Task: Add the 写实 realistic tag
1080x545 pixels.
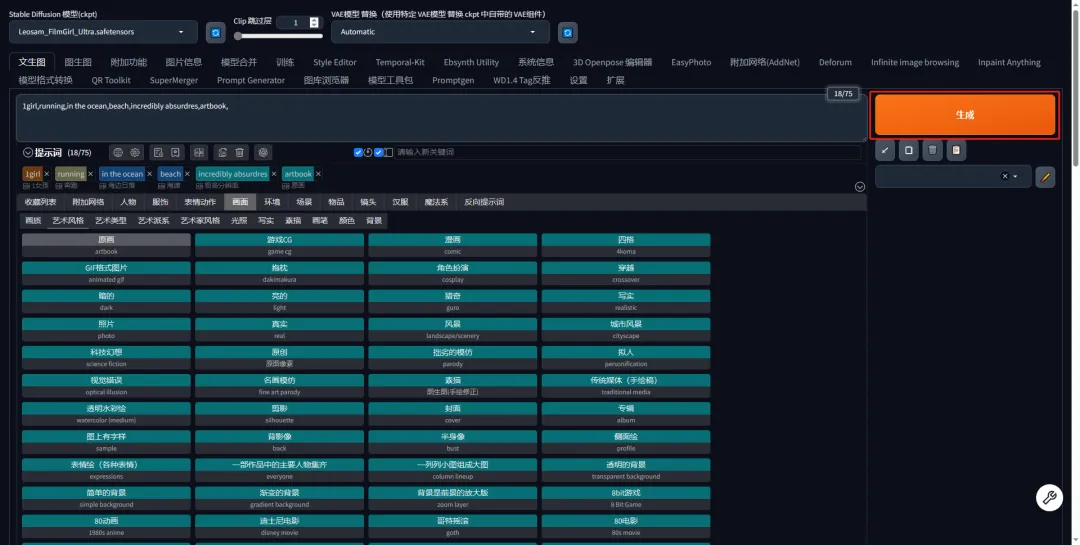Action: 625,301
